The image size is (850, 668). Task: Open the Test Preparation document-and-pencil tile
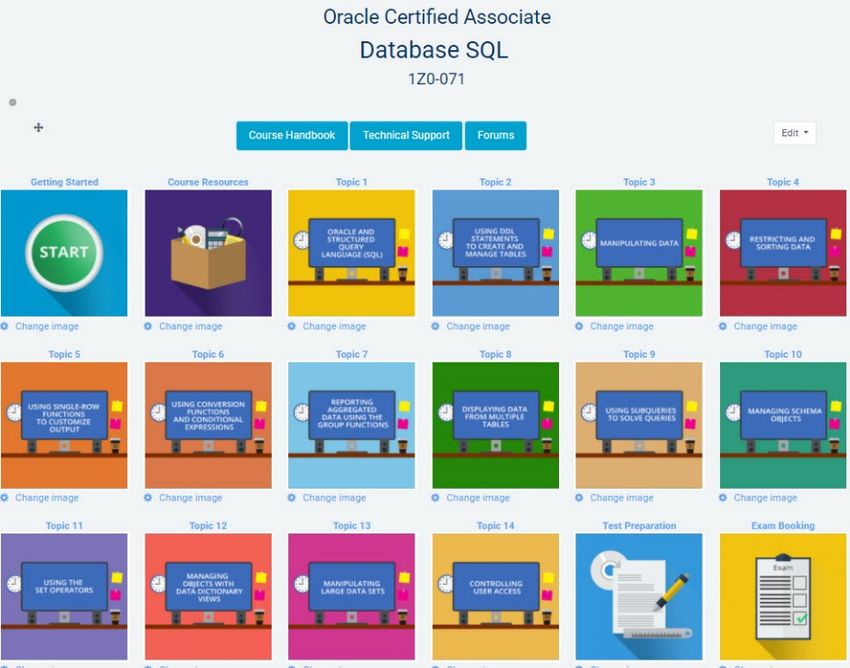pos(639,596)
